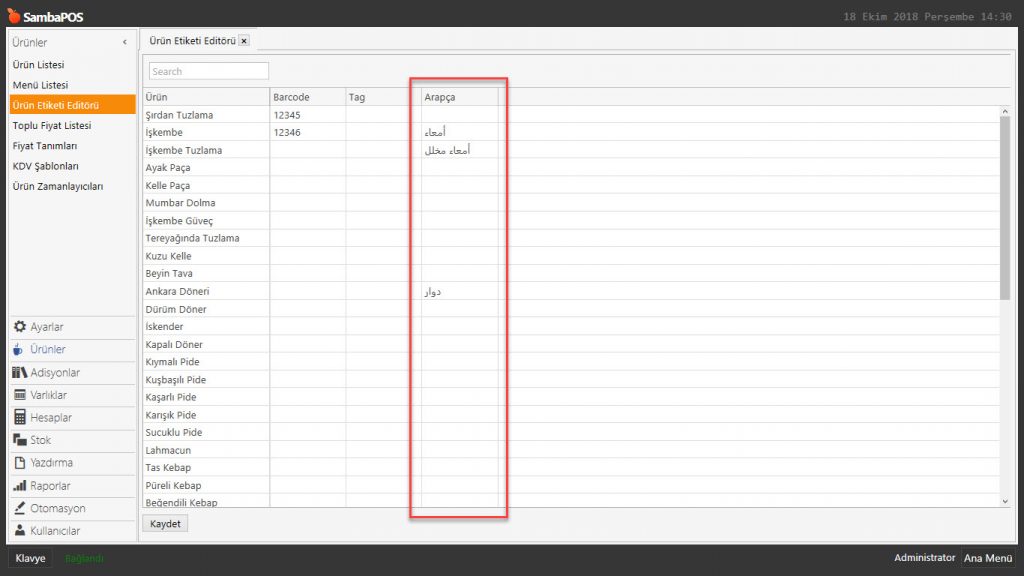Image resolution: width=1024 pixels, height=576 pixels.
Task: Select Toplu Fiyat Listesi menu item
Action: [x=52, y=126]
